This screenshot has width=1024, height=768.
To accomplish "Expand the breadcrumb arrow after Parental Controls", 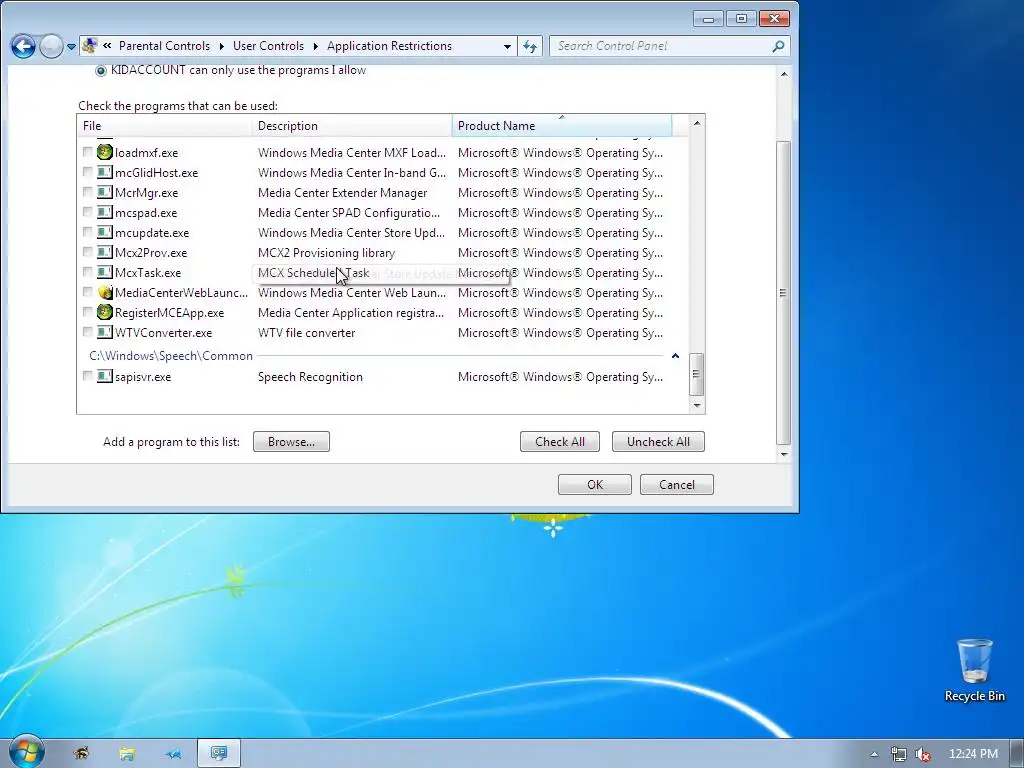I will coord(221,46).
